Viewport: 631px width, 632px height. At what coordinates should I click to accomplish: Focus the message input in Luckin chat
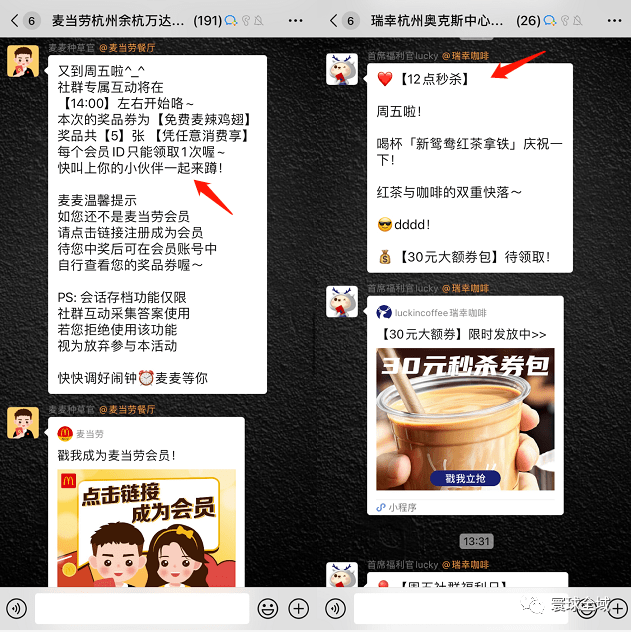pos(461,608)
